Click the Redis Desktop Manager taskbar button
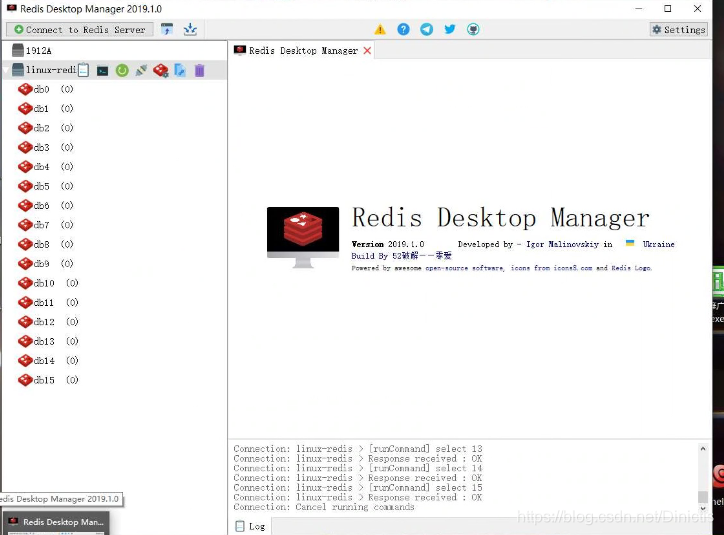 [x=56, y=522]
